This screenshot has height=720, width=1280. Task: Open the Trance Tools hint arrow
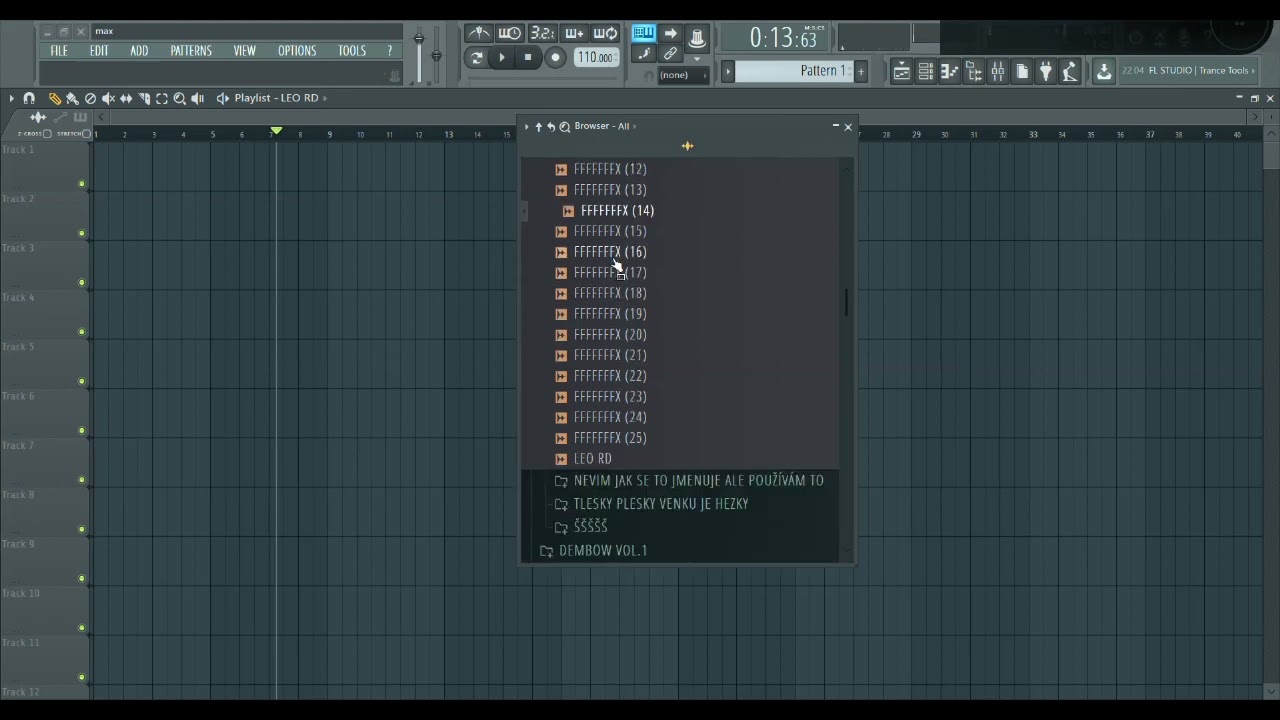point(1253,71)
